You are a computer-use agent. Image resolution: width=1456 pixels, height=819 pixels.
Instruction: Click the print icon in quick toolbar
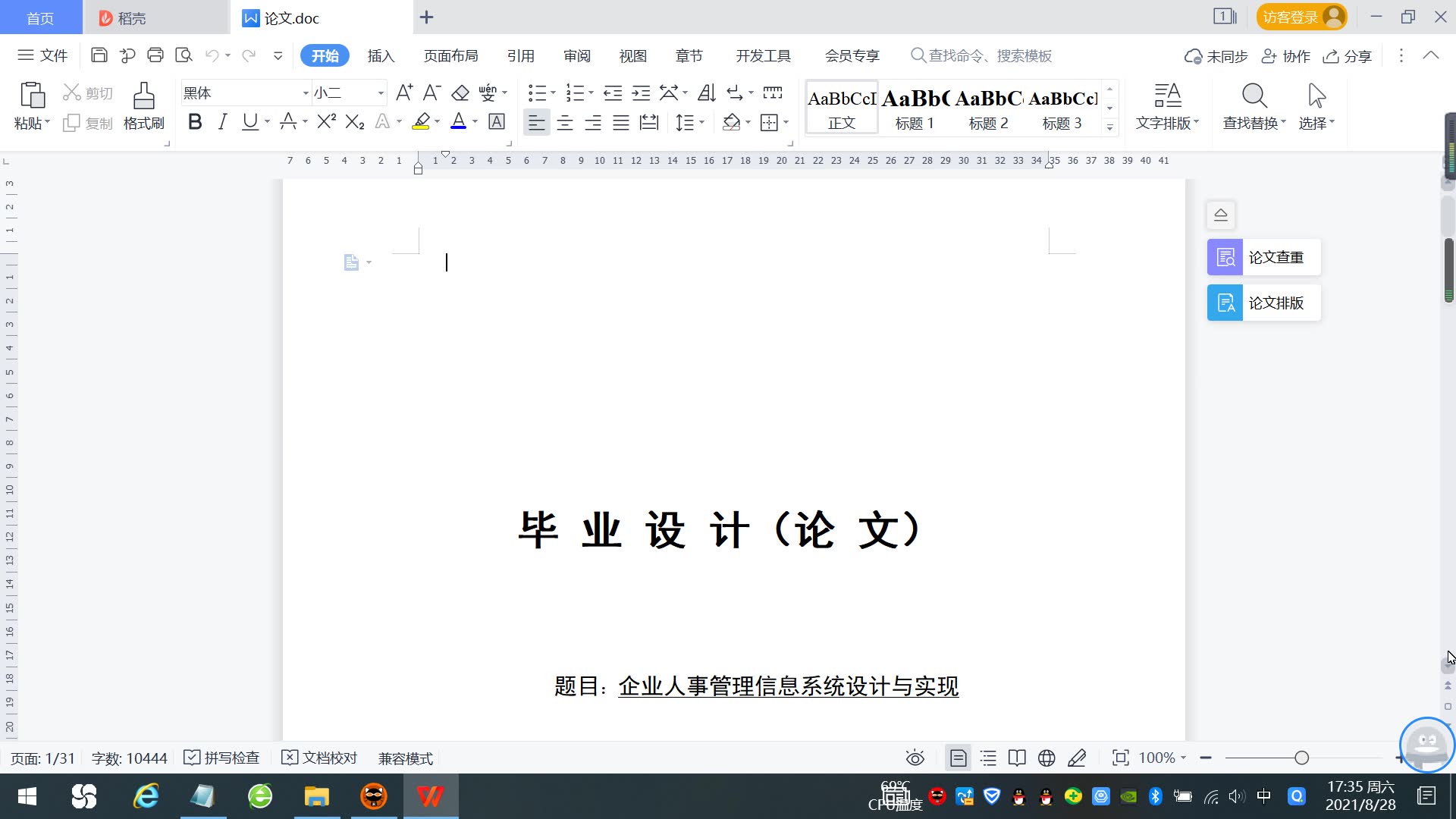coord(155,55)
